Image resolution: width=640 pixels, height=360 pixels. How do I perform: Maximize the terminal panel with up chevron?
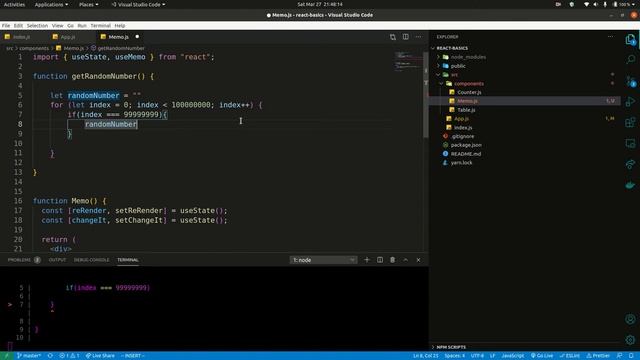coord(405,260)
